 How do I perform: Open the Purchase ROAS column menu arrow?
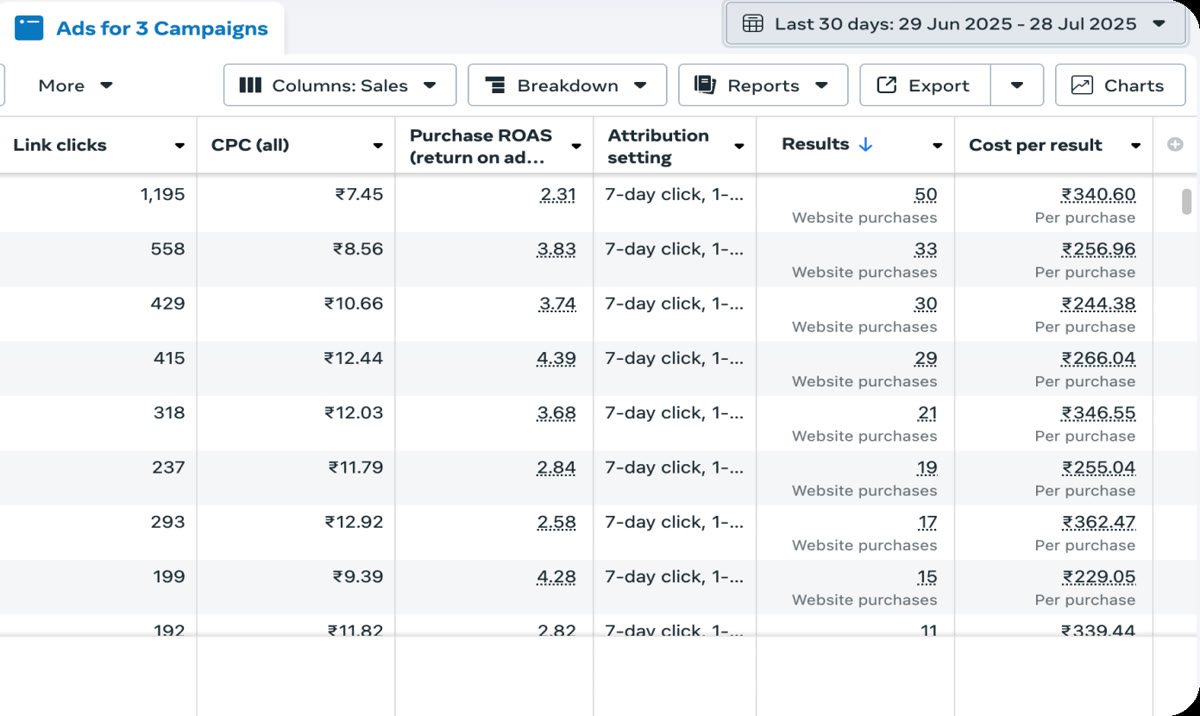576,146
